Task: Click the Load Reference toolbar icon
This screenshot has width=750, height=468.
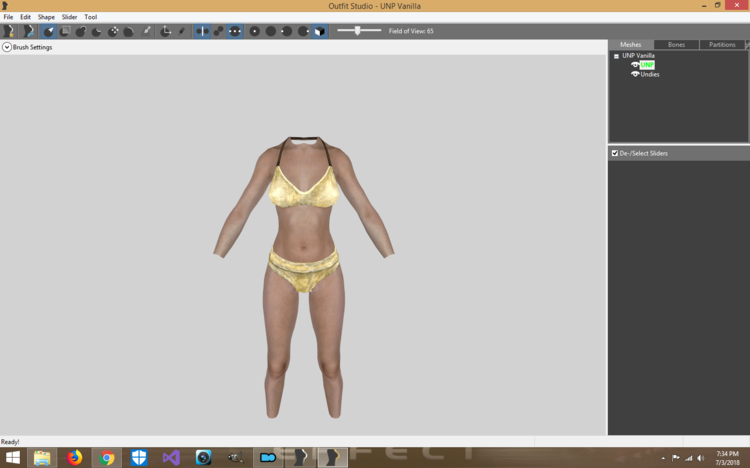Action: (x=28, y=31)
